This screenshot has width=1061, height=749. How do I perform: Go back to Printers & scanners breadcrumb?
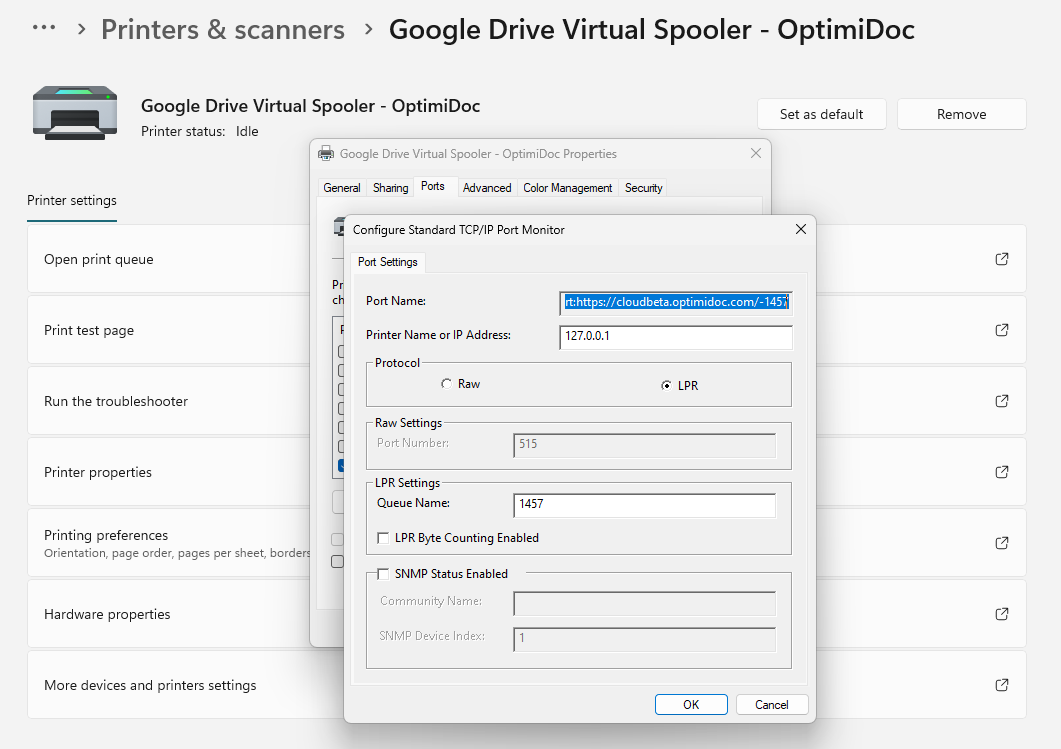pos(223,30)
